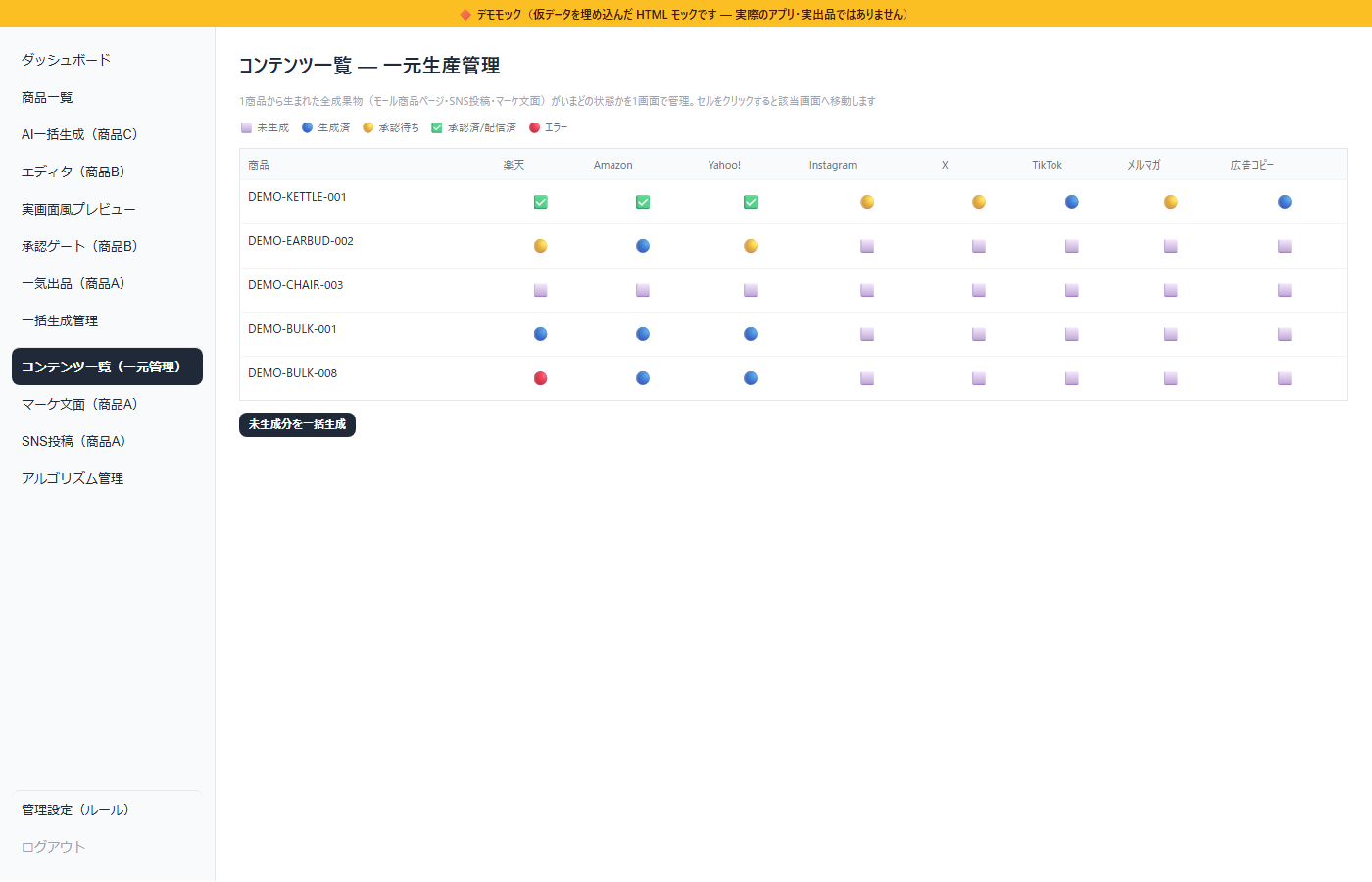Open approved Amazon status for DEMO-KETTLE-001
This screenshot has height=882, width=1372.
[x=643, y=202]
